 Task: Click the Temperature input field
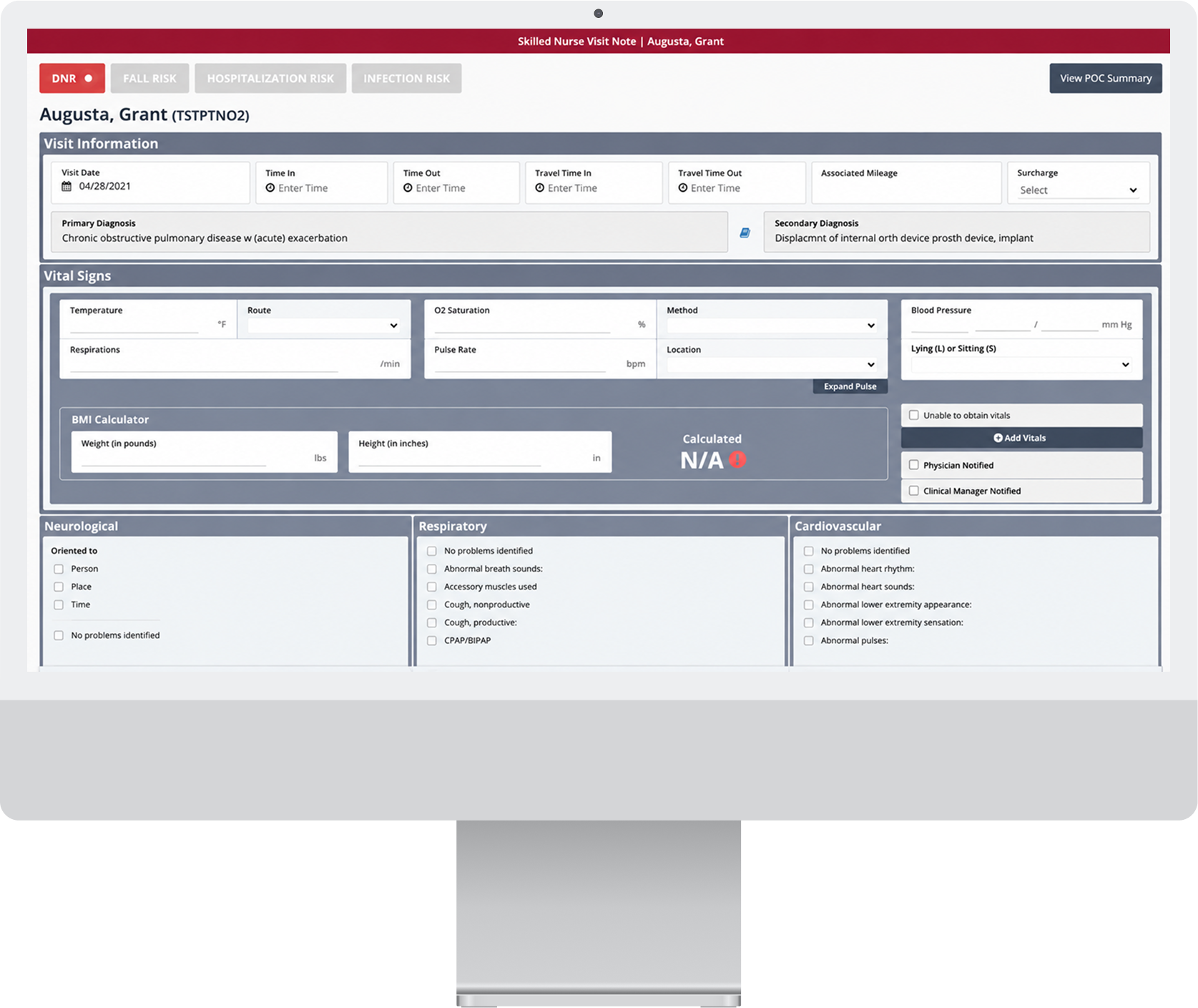coord(134,326)
